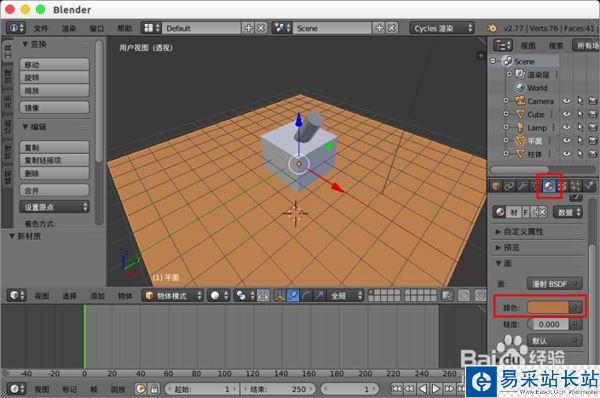This screenshot has width=600, height=398.
Task: Select the rotate manipulator arc icon
Action: click(306, 295)
